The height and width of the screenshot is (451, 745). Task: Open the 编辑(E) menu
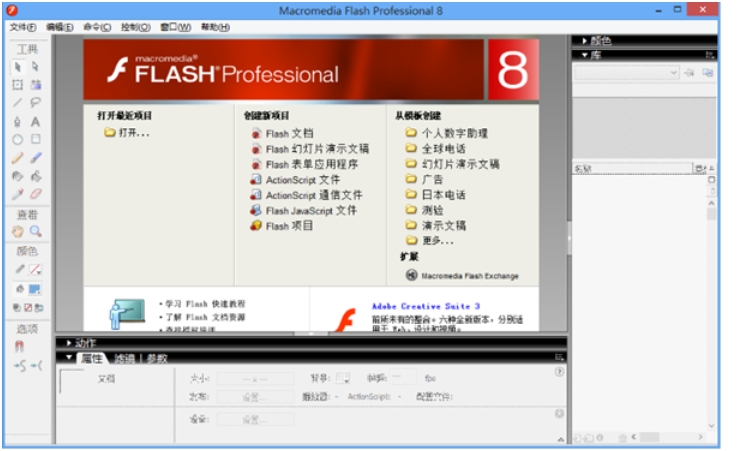[x=59, y=27]
